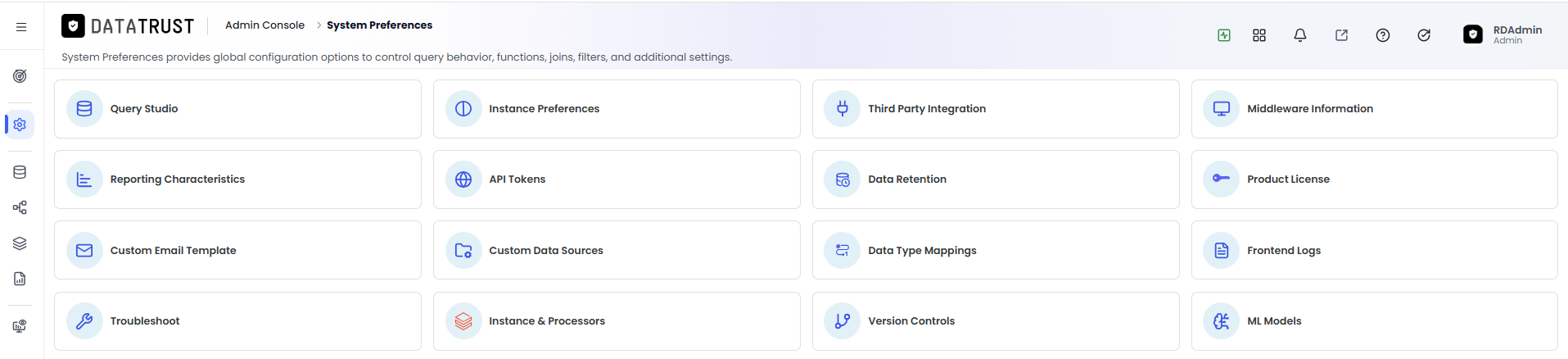The height and width of the screenshot is (359, 1568).
Task: Open the Instance & Processors card
Action: [617, 321]
